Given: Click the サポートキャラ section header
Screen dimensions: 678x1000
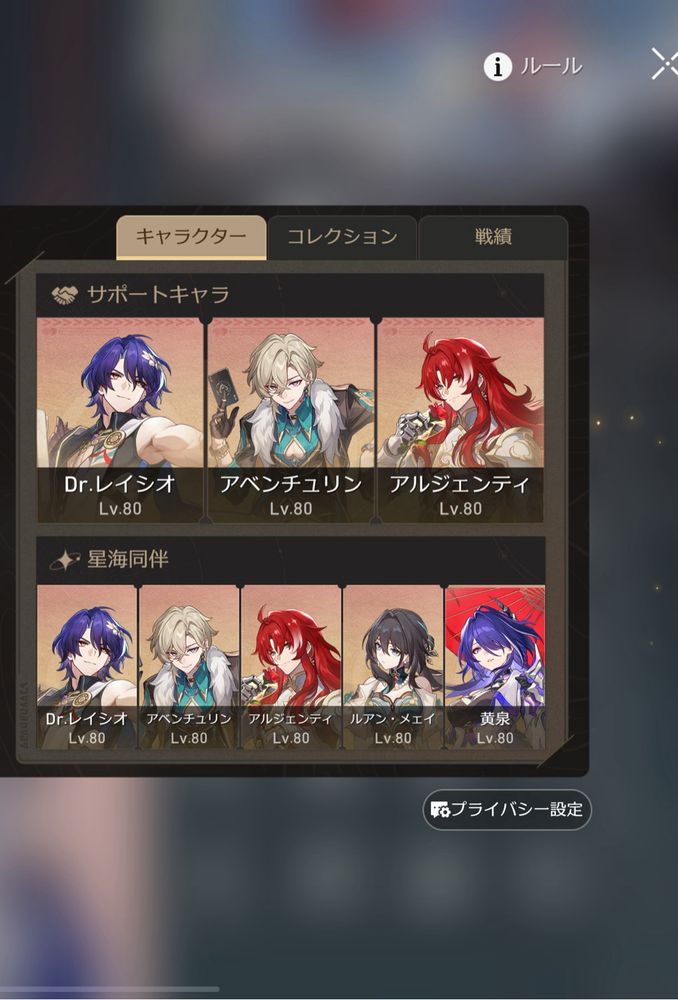Looking at the screenshot, I should pyautogui.click(x=290, y=295).
